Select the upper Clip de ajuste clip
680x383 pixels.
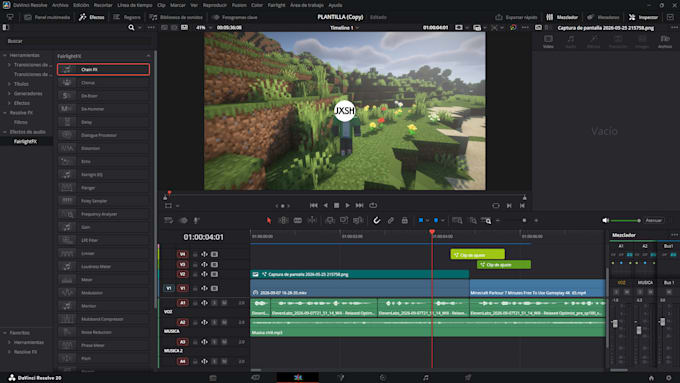[x=477, y=255]
